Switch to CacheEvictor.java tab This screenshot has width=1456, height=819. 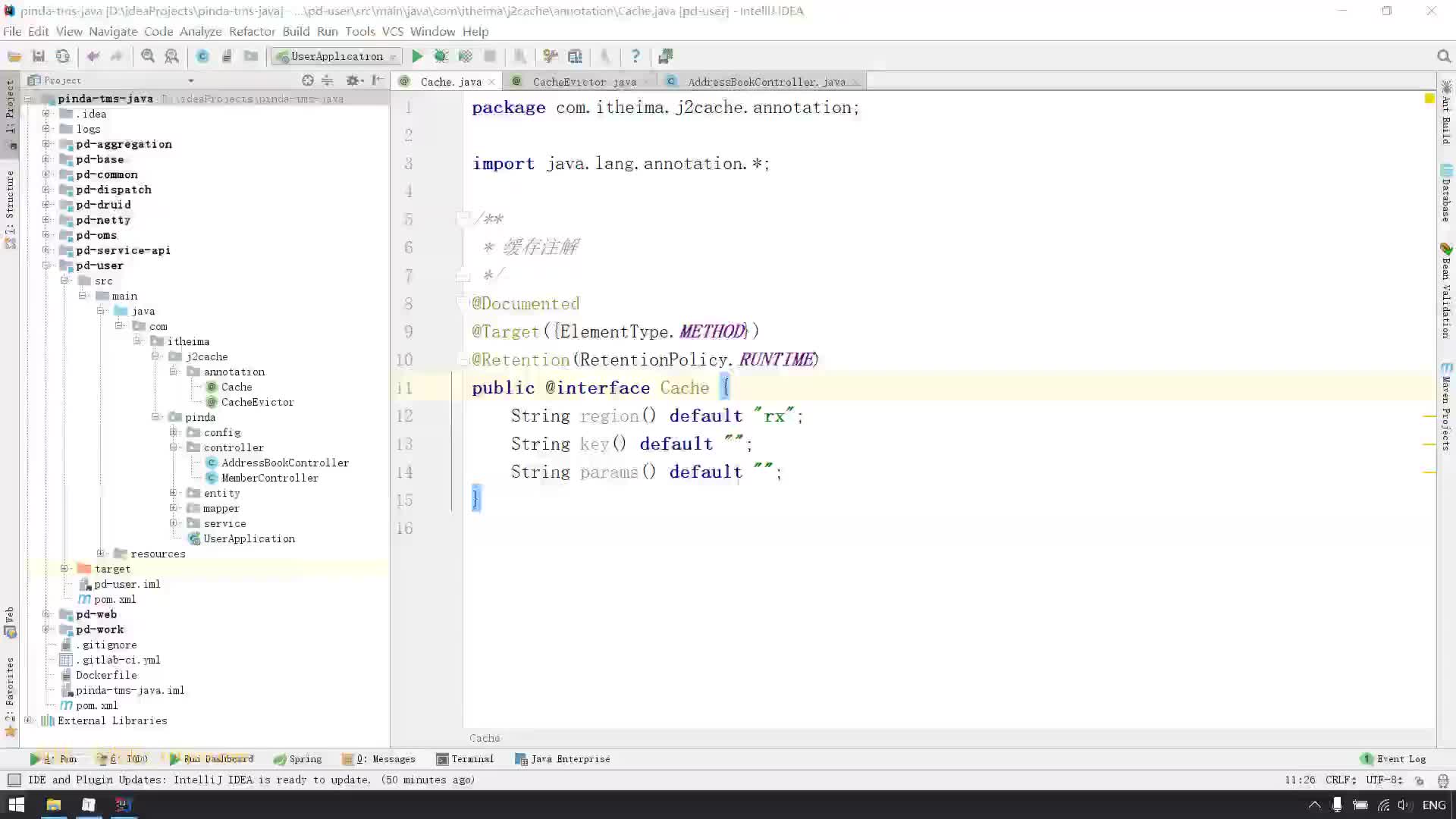584,82
